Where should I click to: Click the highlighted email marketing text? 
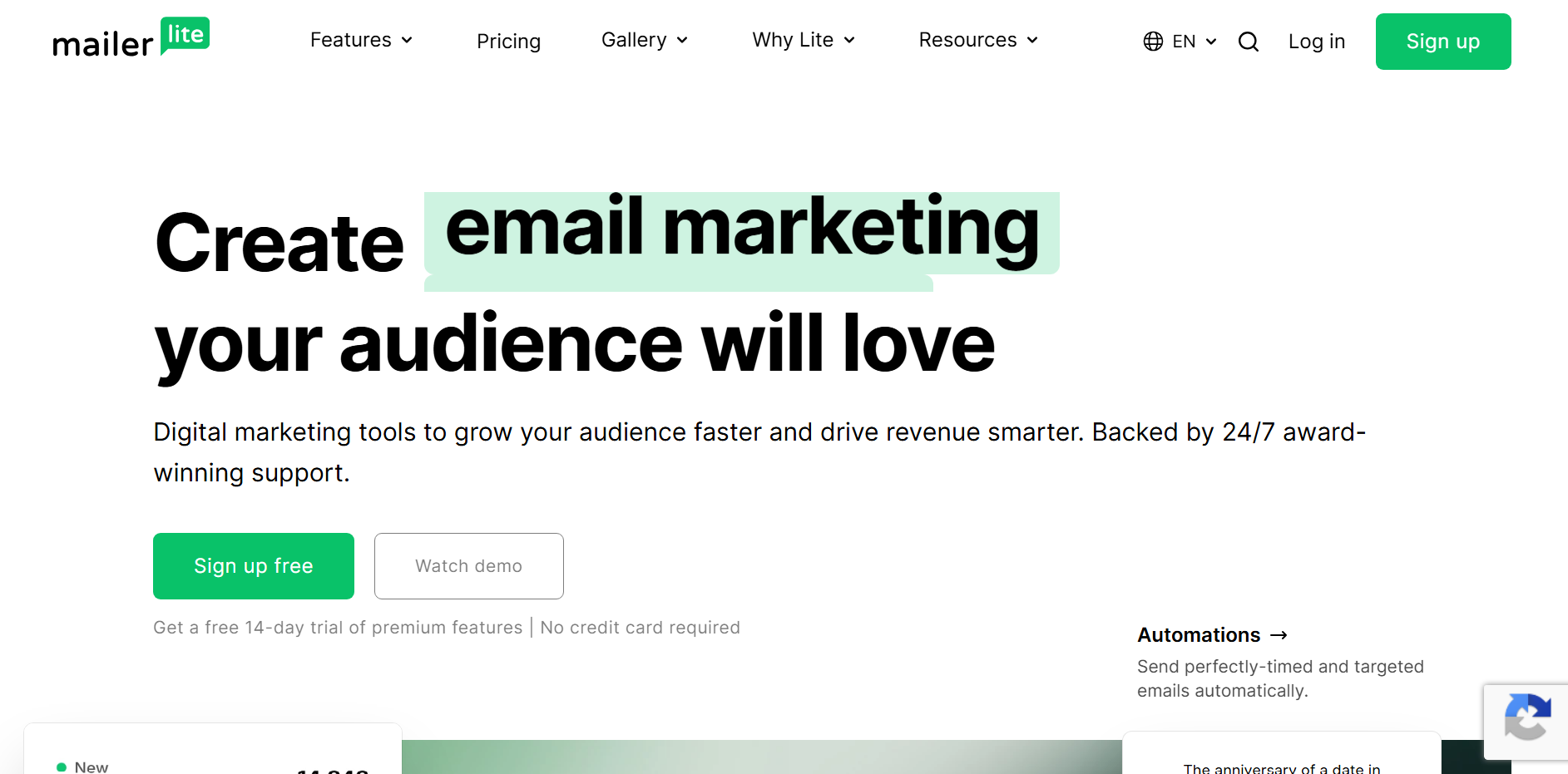[742, 230]
